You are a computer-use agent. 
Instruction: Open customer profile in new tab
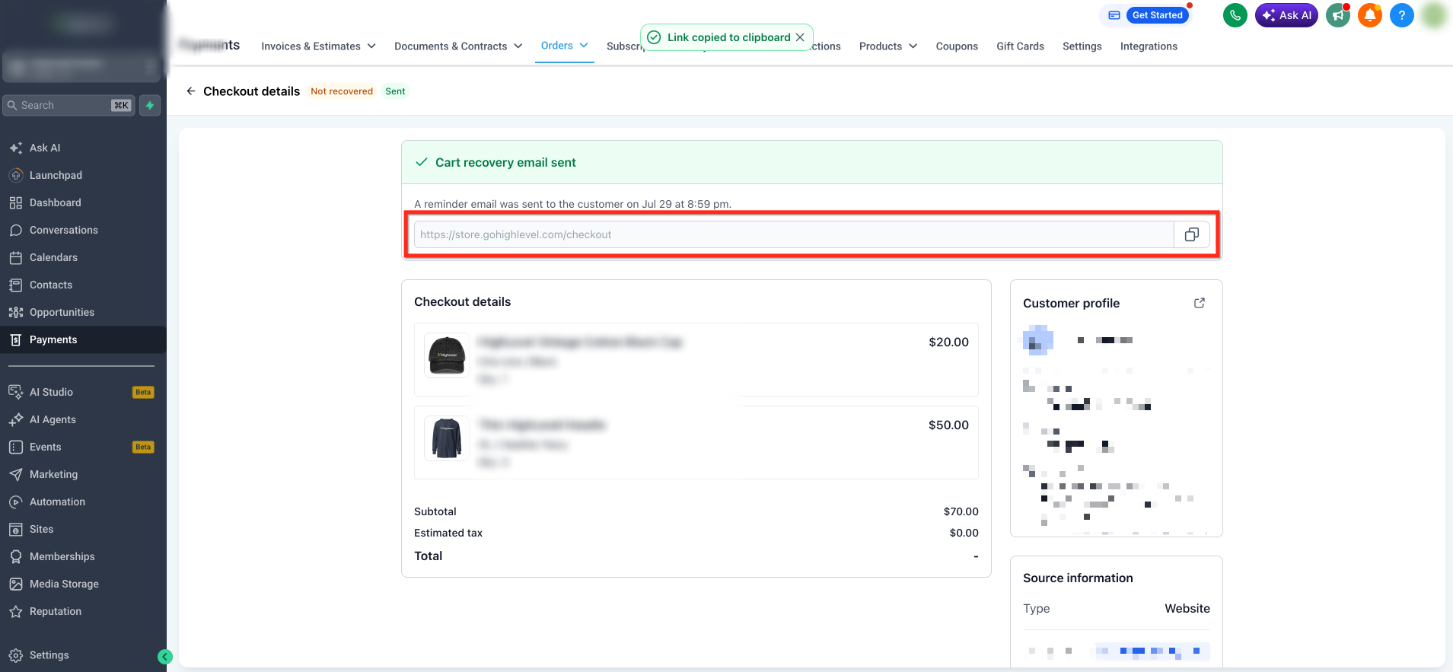point(1200,303)
